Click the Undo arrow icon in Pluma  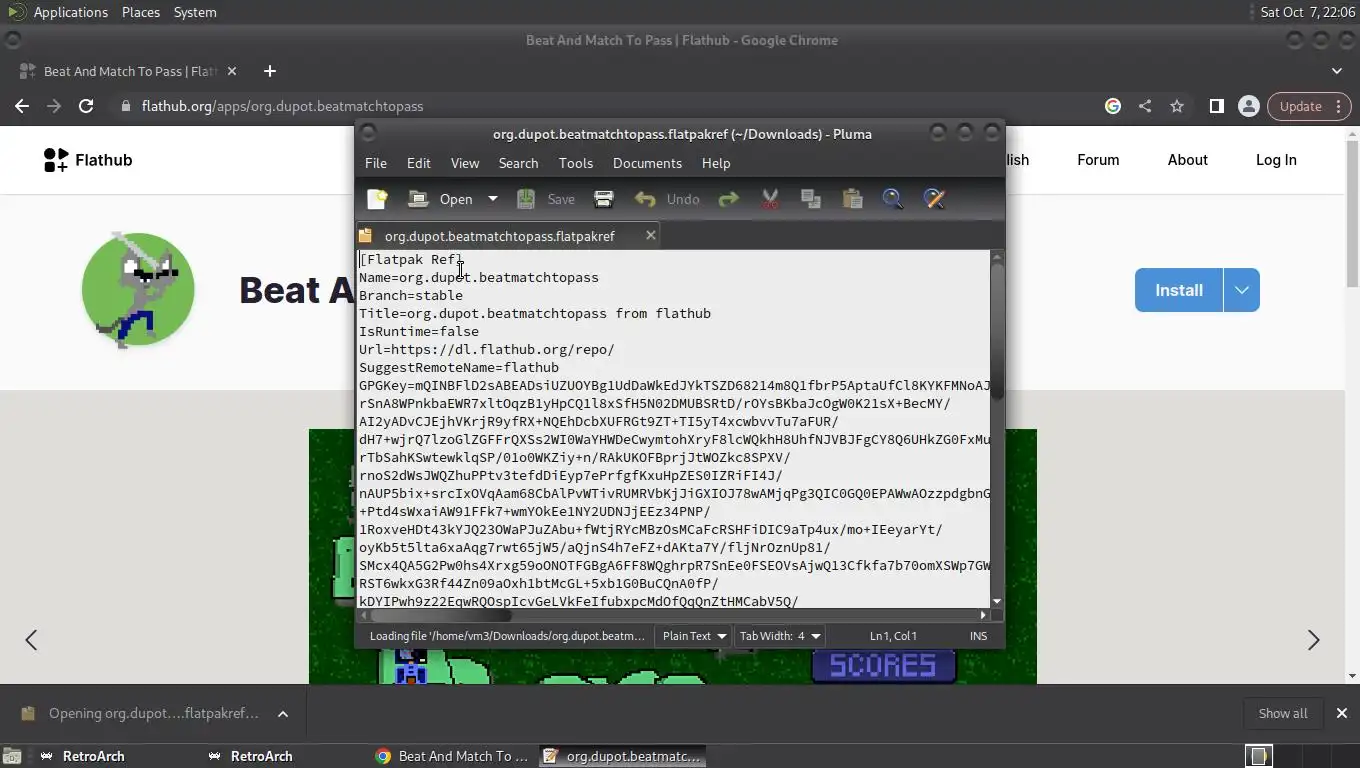coord(645,199)
